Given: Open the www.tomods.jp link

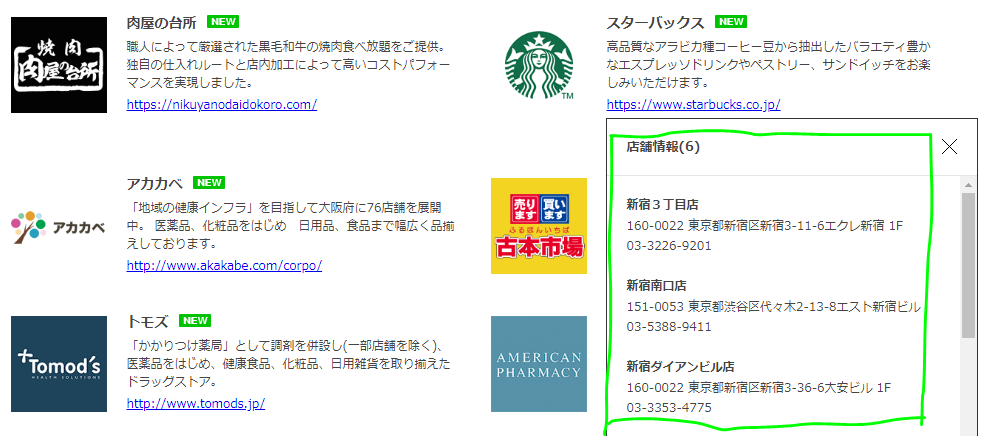Looking at the screenshot, I should tap(196, 403).
